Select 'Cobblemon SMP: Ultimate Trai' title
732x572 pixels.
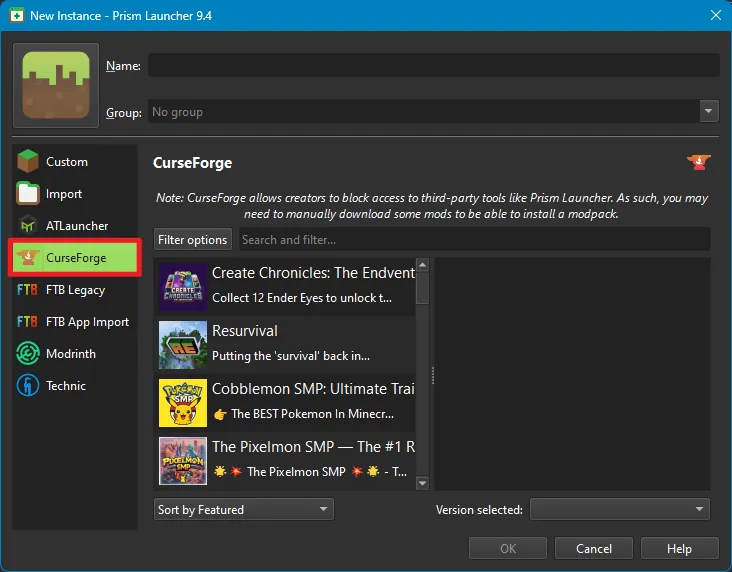pos(313,388)
